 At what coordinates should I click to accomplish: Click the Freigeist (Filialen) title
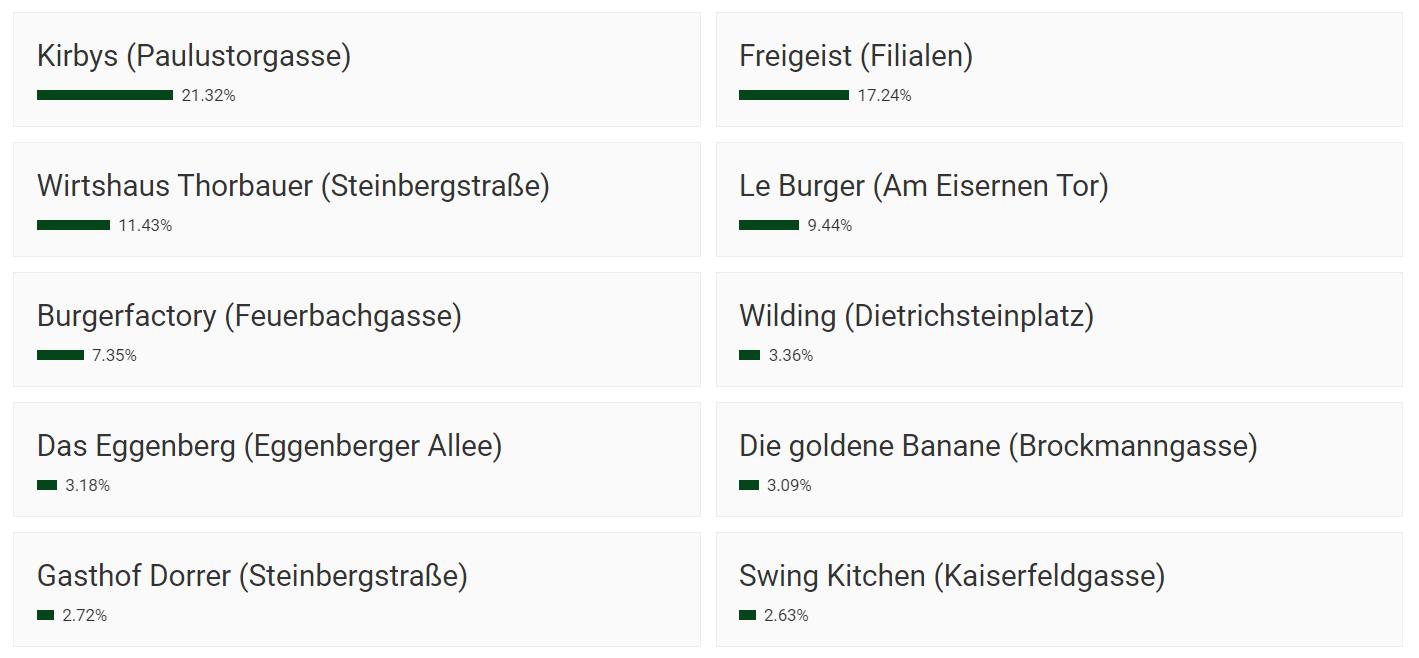(x=856, y=57)
